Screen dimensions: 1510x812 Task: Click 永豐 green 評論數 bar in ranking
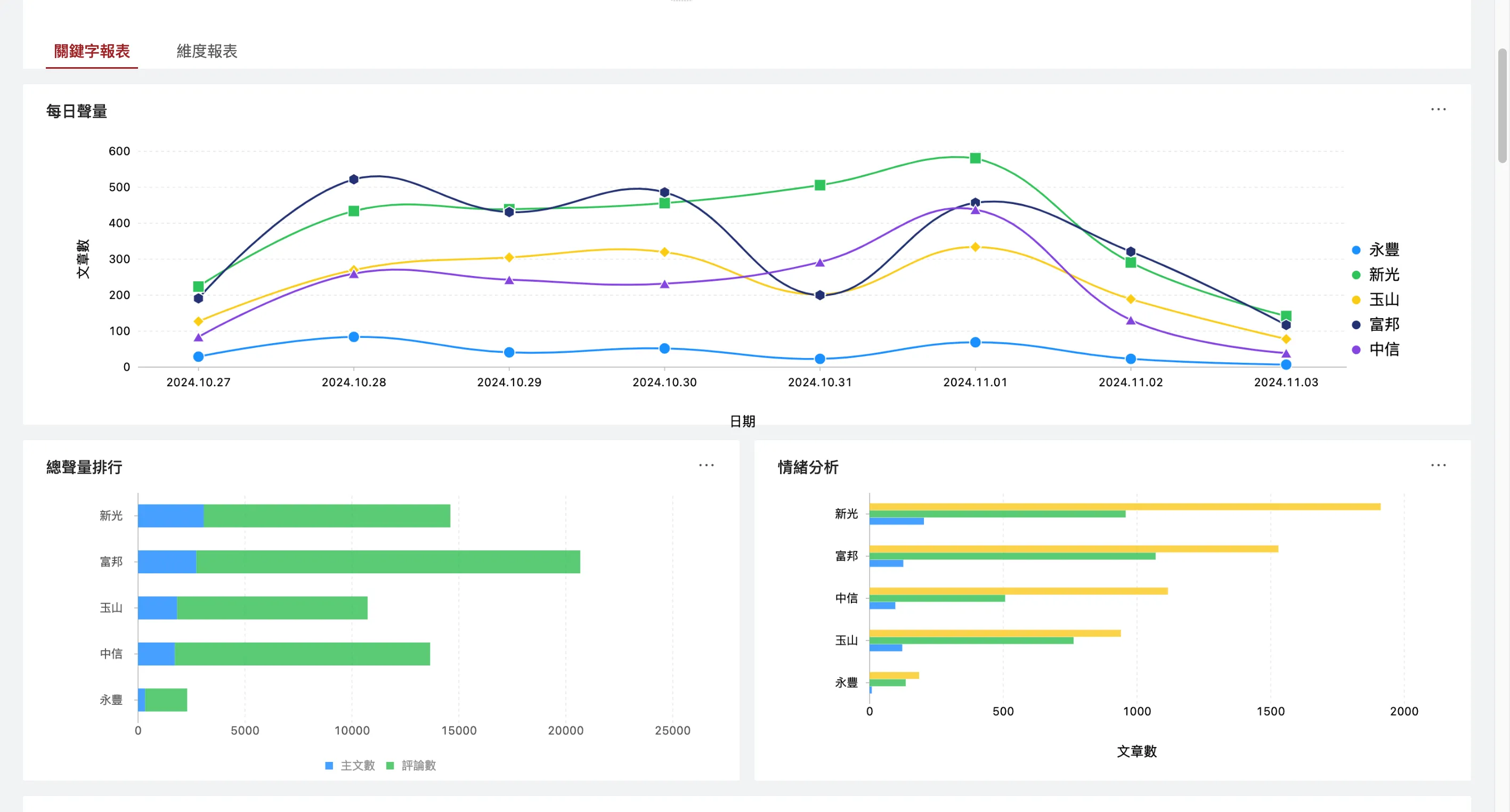(x=166, y=700)
